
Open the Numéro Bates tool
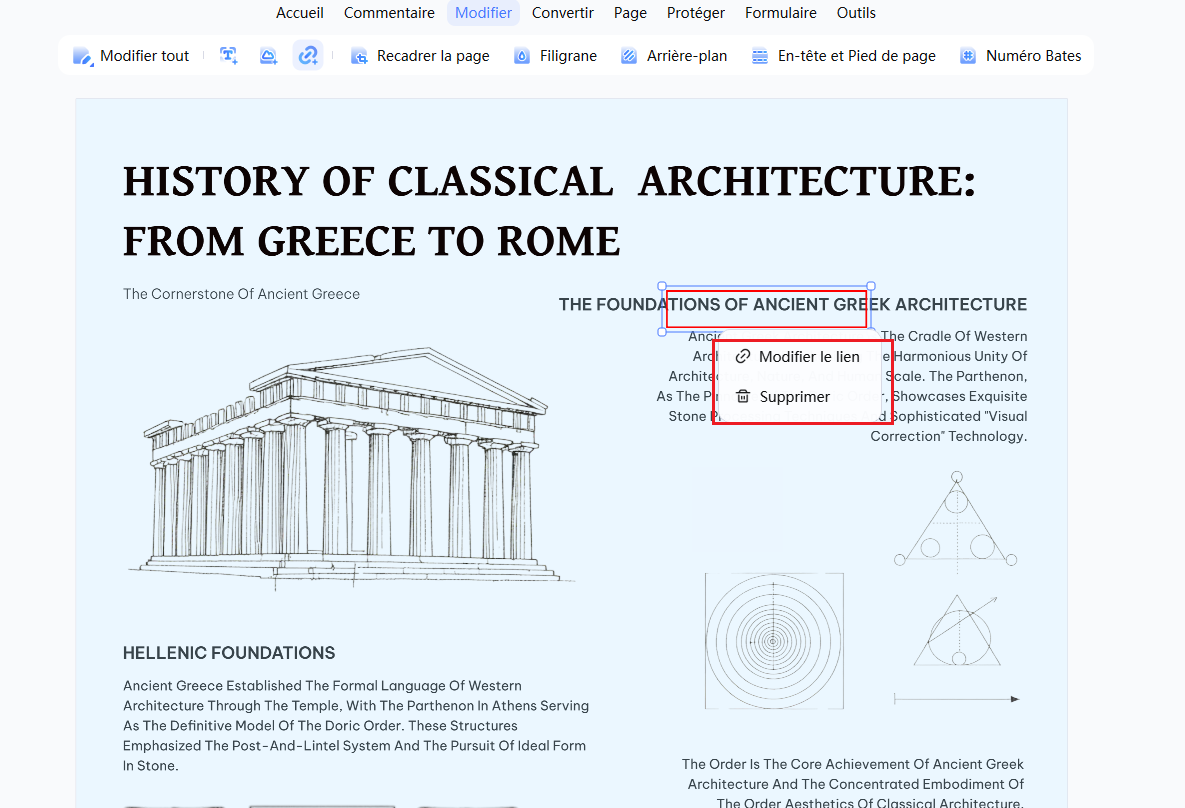tap(1020, 56)
